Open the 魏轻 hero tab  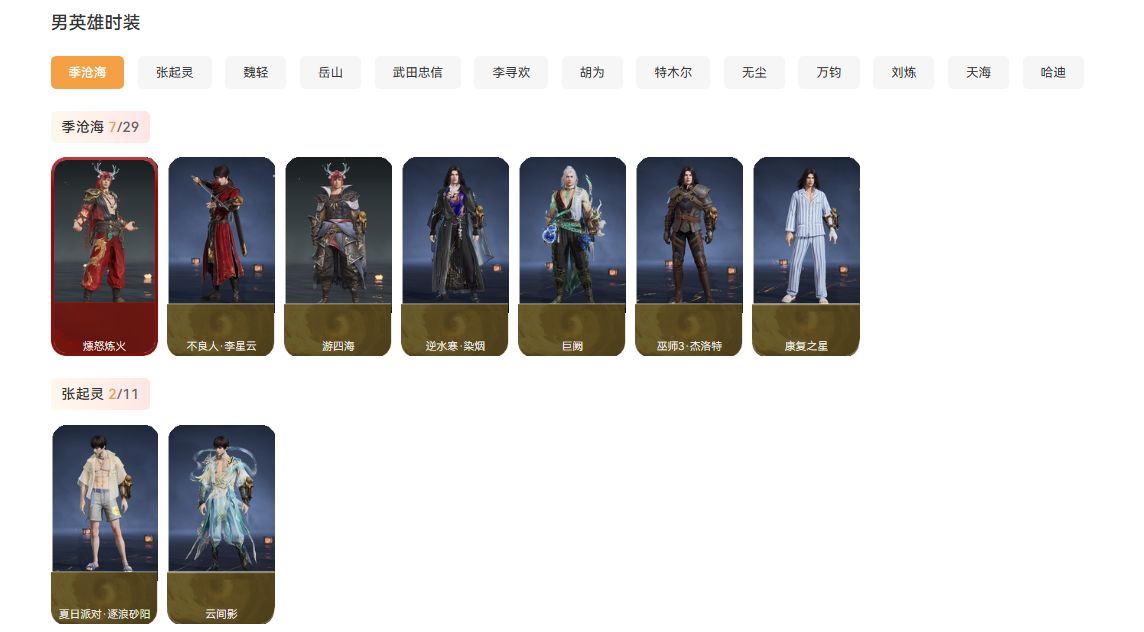pyautogui.click(x=255, y=72)
